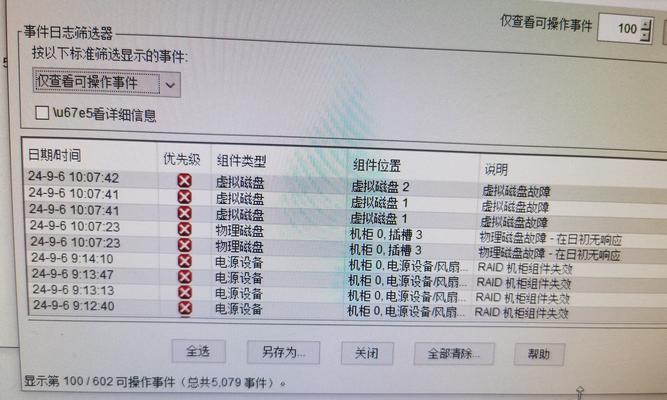This screenshot has width=667, height=400.
Task: Click the 关闭 button
Action: [367, 353]
